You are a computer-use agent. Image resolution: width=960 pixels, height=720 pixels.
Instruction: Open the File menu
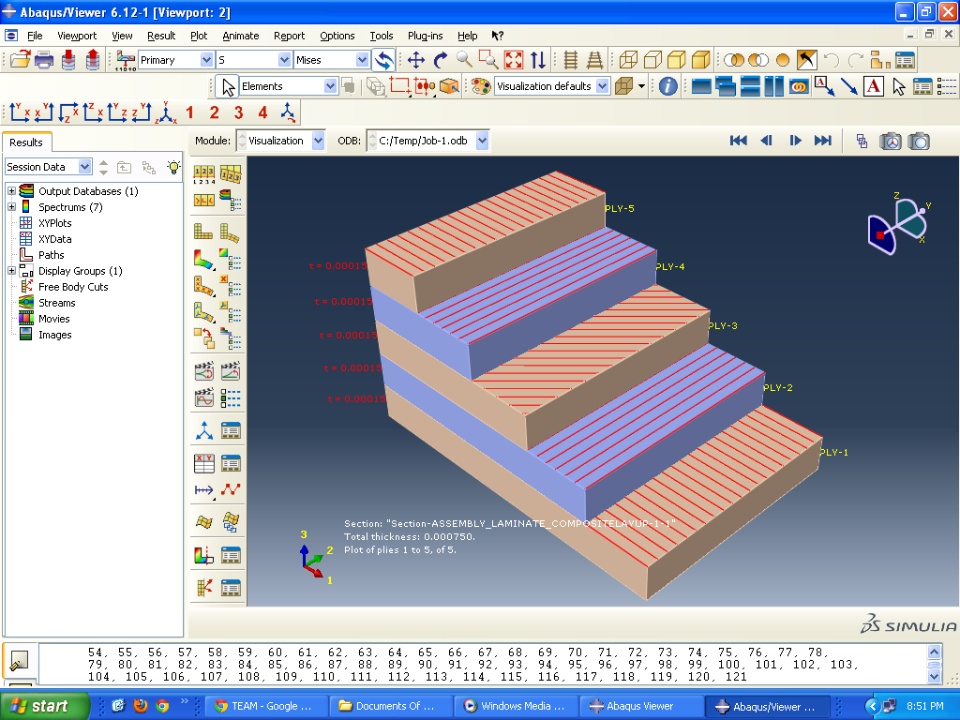[34, 36]
